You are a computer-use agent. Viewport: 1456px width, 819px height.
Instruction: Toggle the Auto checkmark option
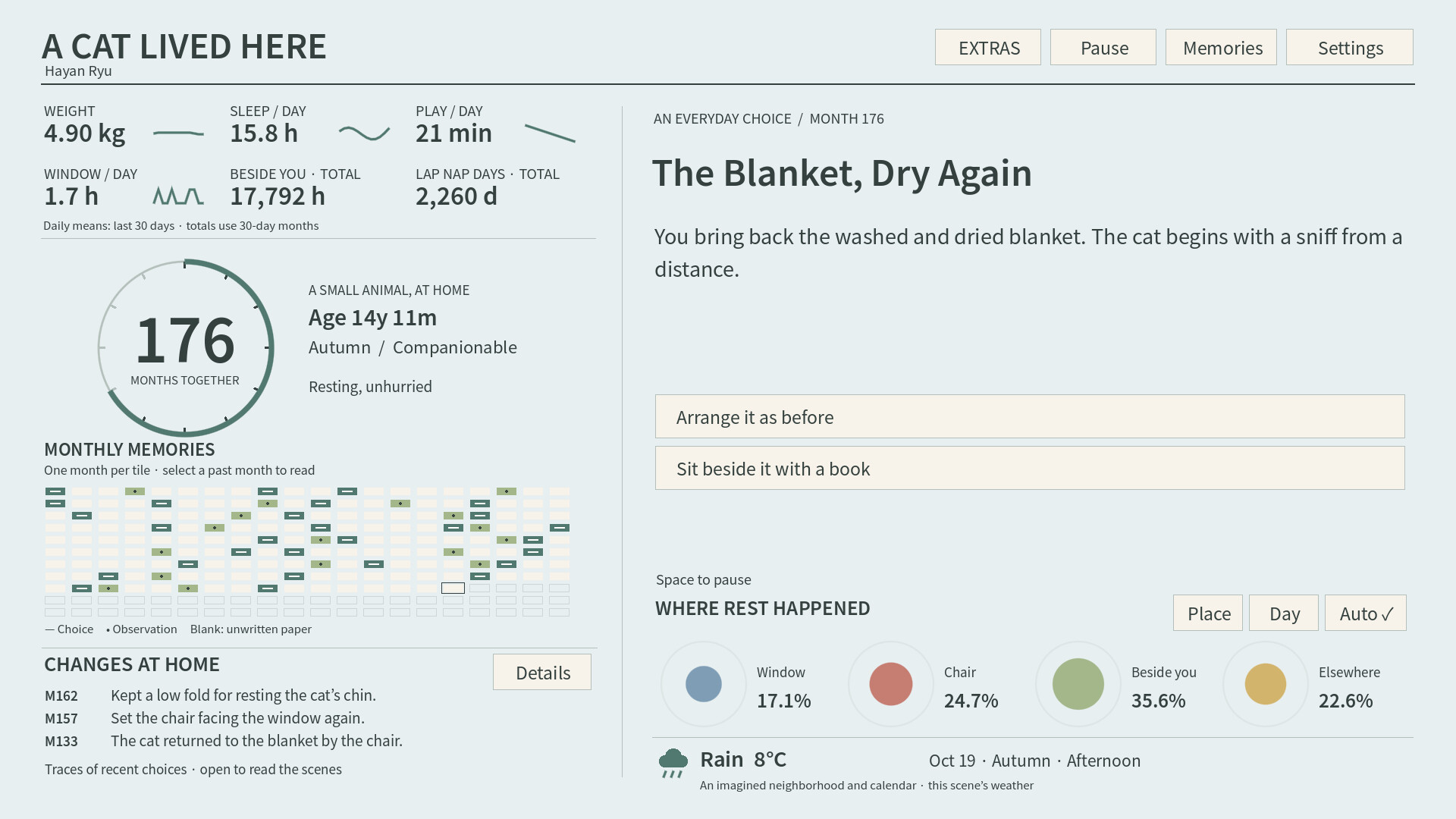(1365, 613)
